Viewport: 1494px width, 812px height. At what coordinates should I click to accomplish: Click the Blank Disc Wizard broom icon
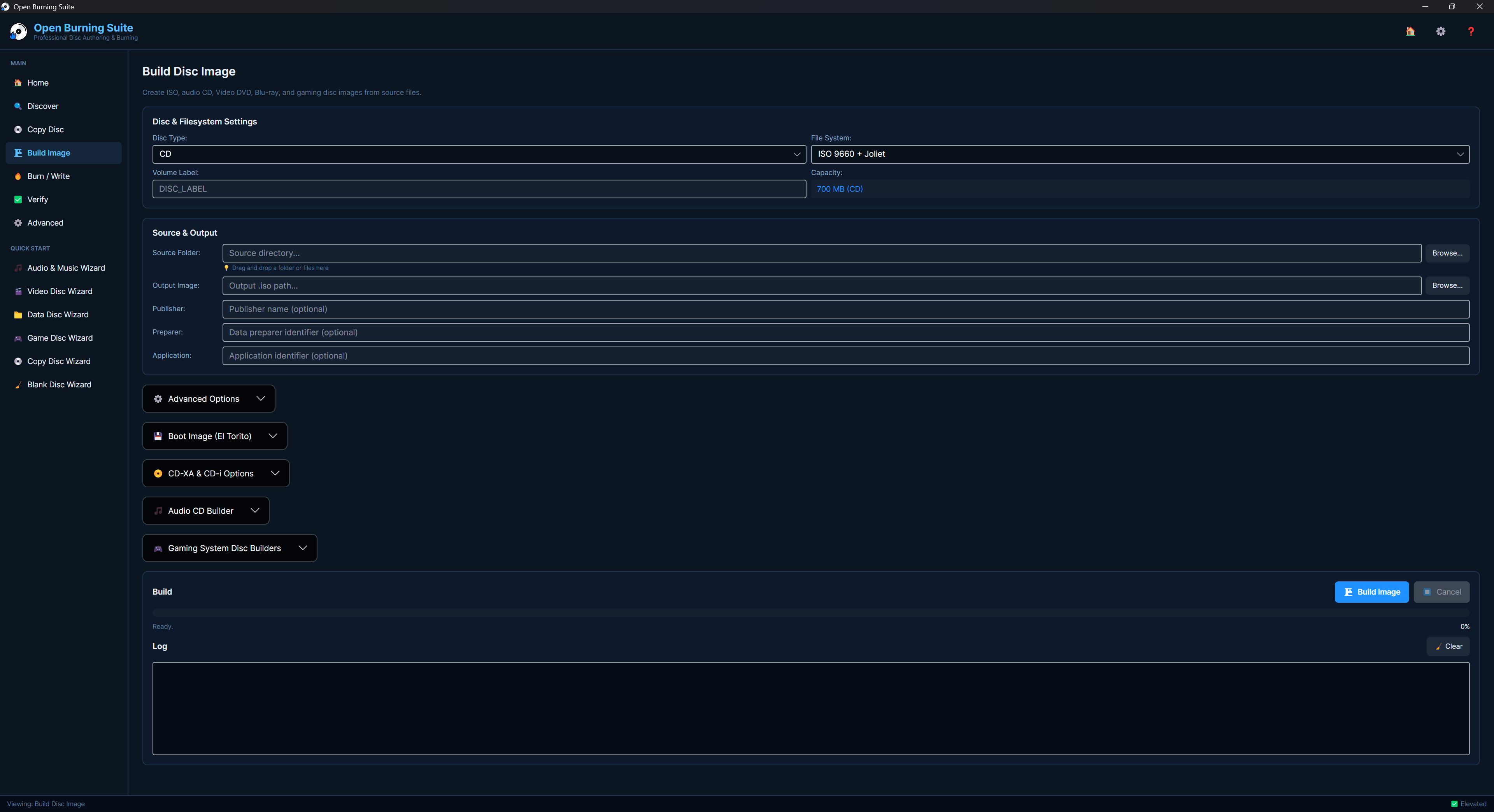(18, 385)
